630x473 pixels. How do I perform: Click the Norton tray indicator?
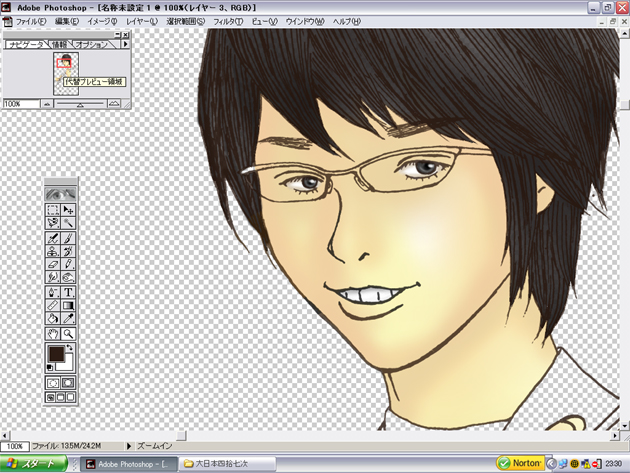pyautogui.click(x=520, y=463)
